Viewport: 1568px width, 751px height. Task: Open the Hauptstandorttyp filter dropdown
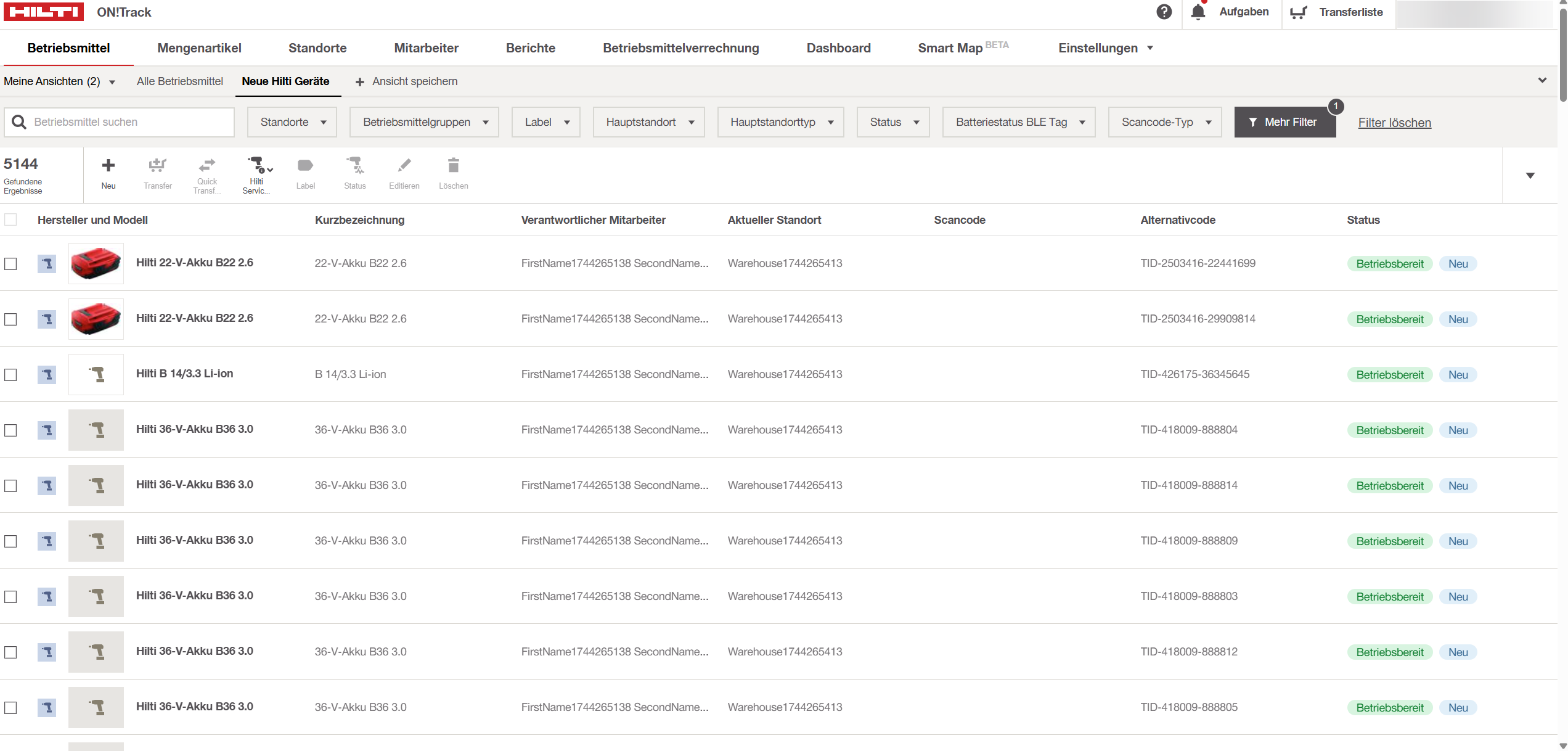pyautogui.click(x=781, y=122)
